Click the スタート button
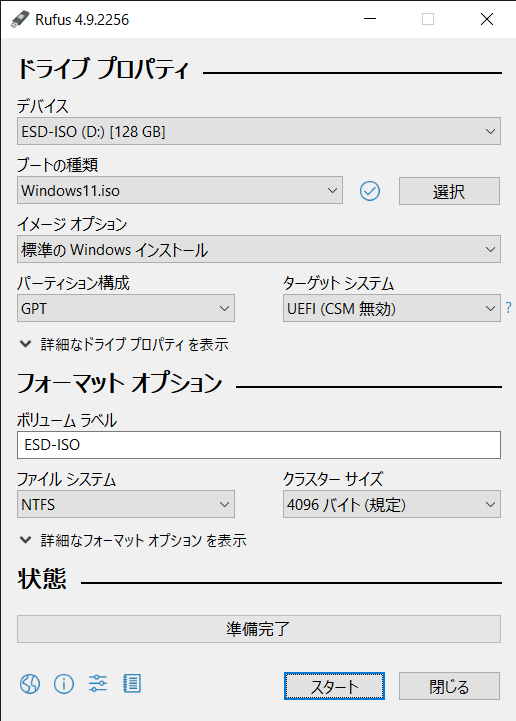The image size is (516, 721). (x=334, y=686)
